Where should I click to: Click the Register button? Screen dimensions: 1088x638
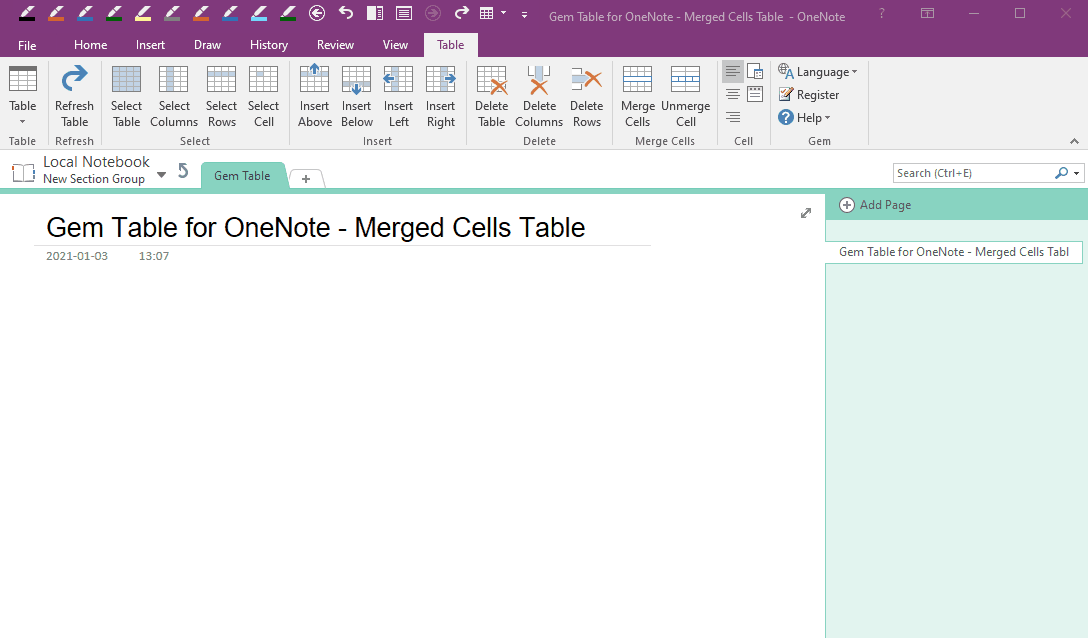[808, 94]
